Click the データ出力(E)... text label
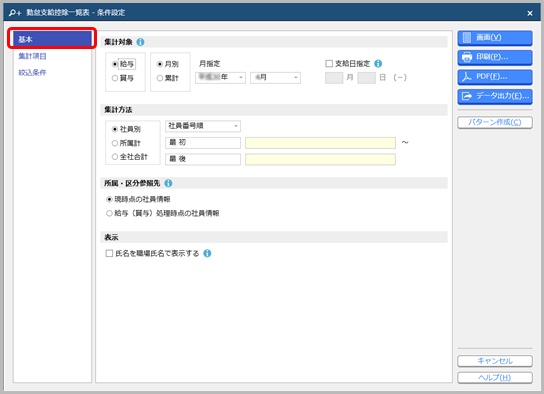This screenshot has width=544, height=394. 503,96
